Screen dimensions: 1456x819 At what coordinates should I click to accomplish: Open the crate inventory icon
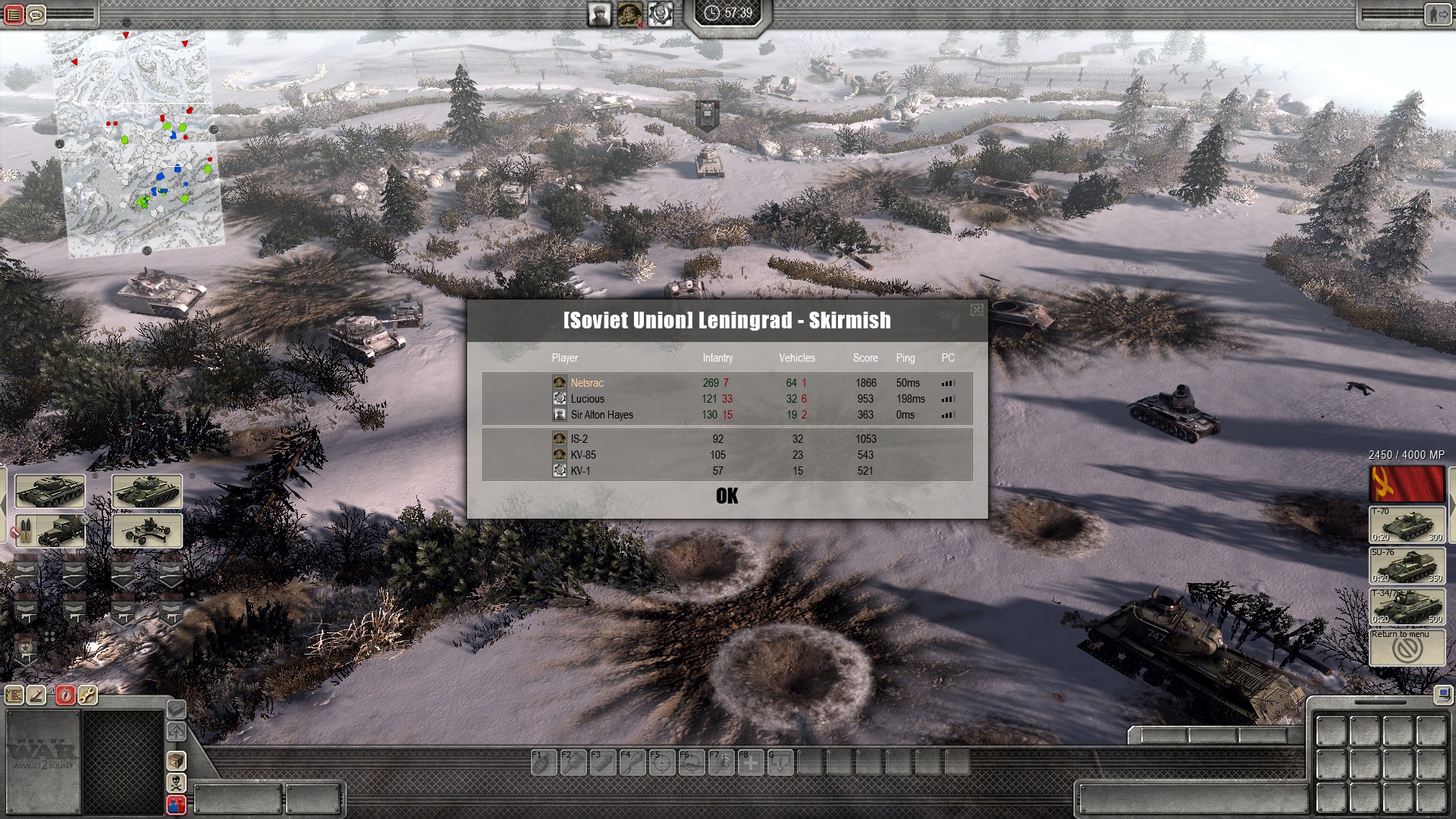click(x=176, y=760)
